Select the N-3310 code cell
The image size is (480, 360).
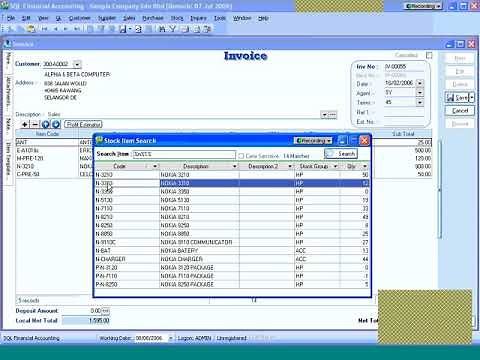coord(127,183)
